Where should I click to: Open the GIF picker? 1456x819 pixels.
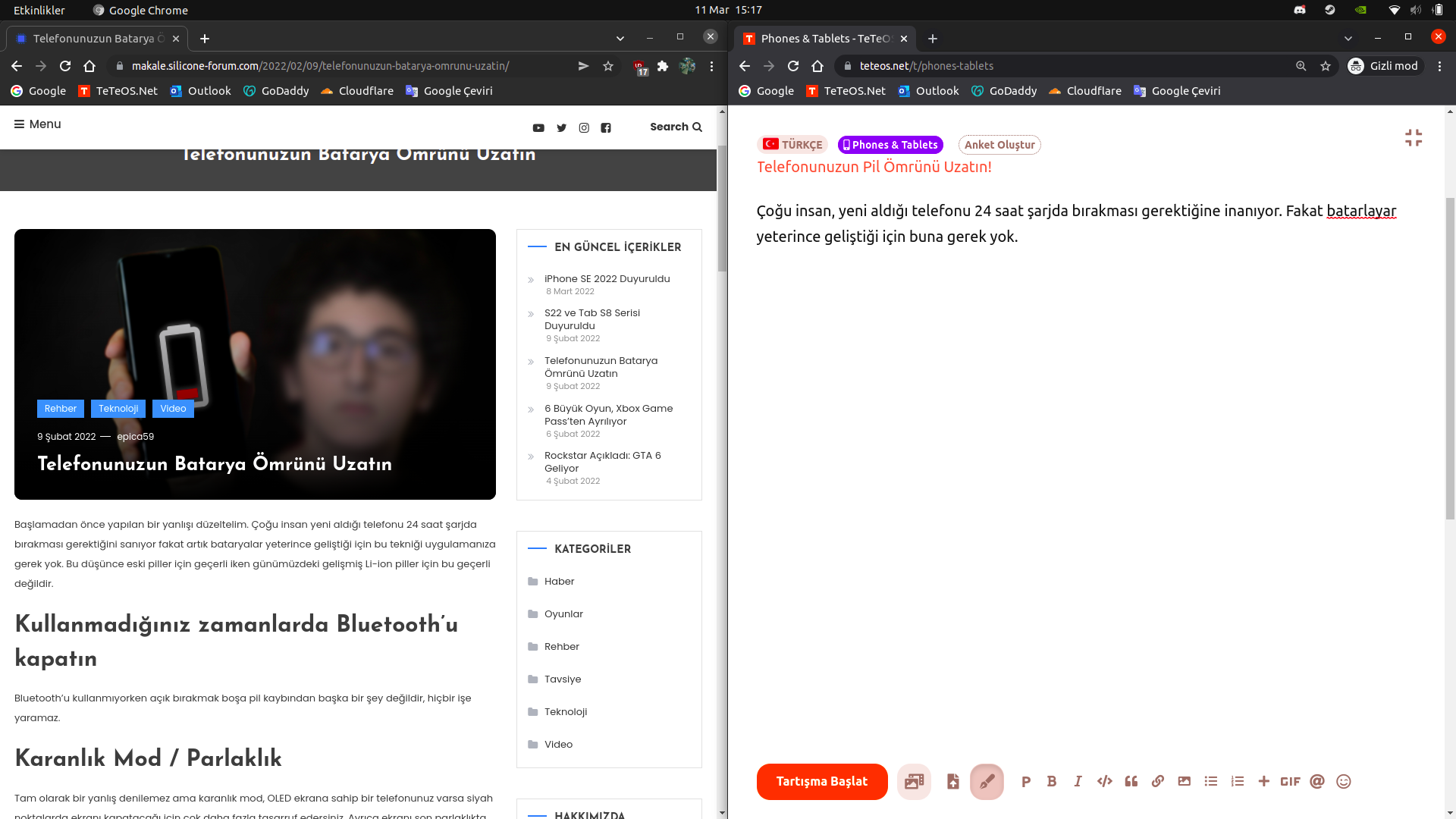[1291, 781]
